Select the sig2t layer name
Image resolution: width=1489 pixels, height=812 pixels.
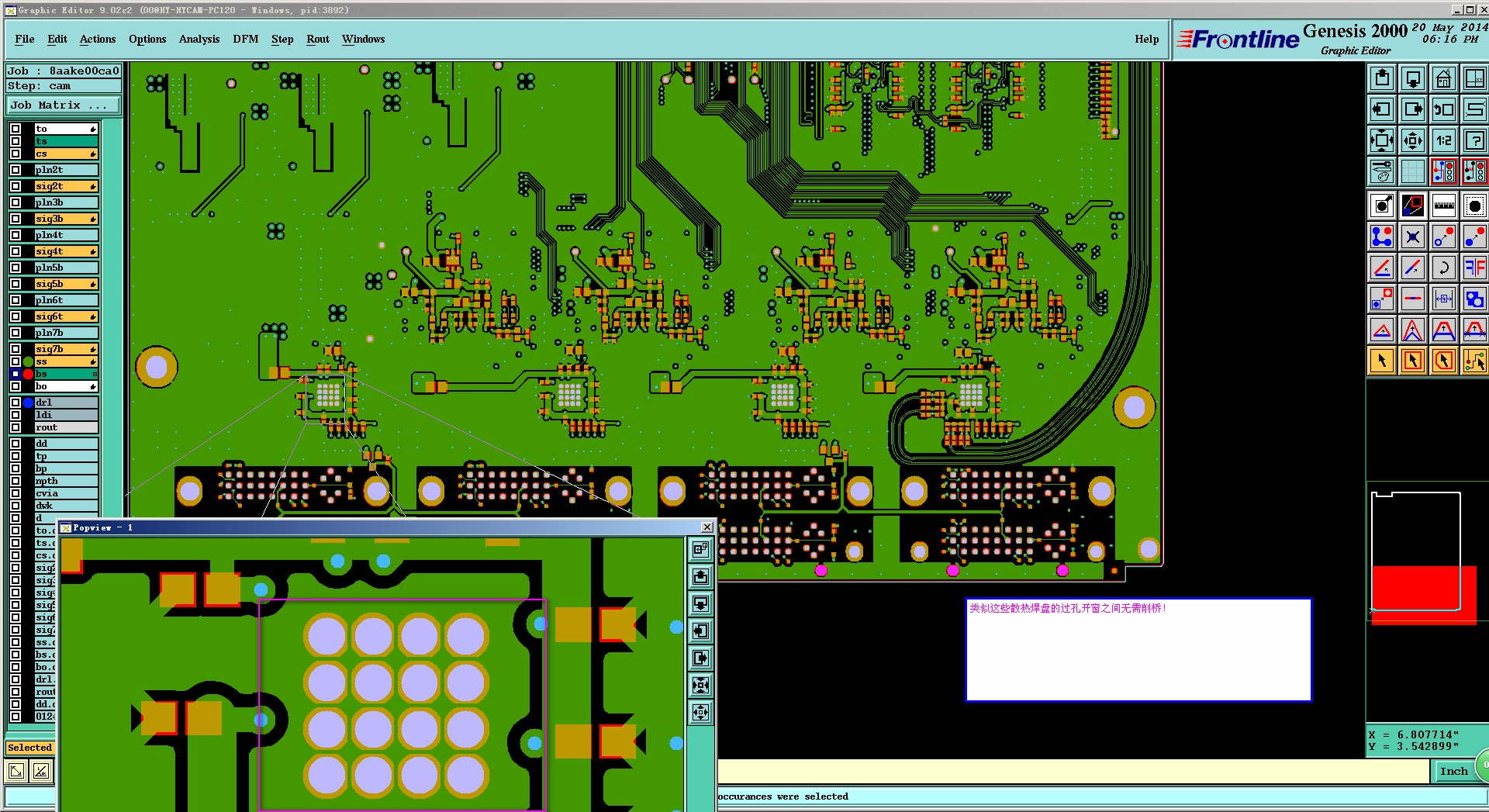tap(66, 186)
